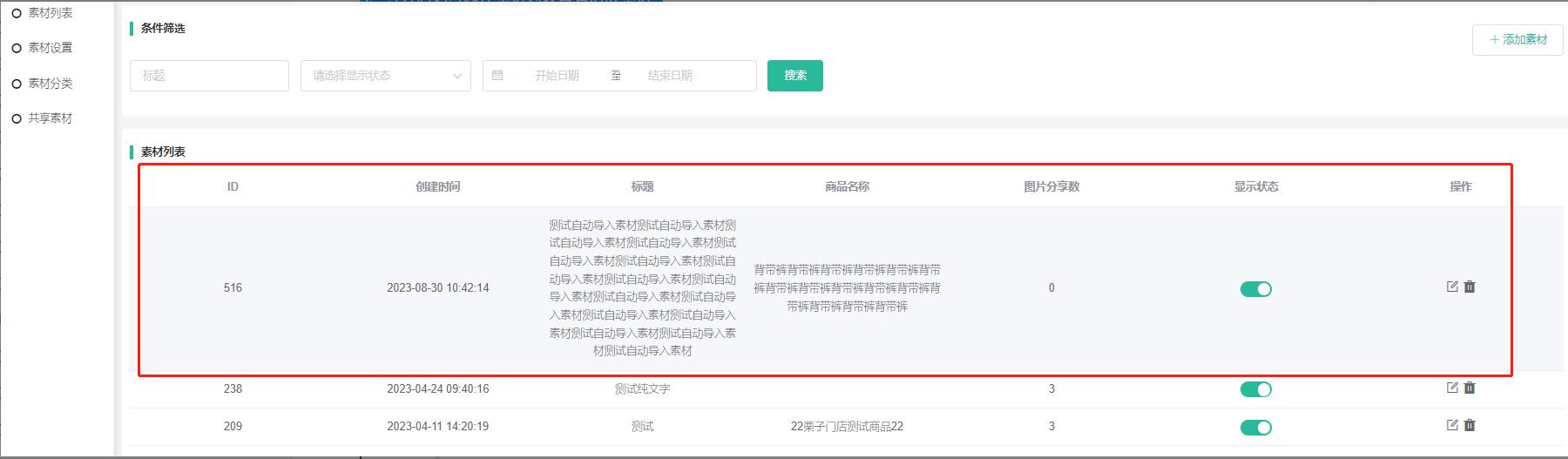Click the green 搜索 search button
This screenshot has height=459, width=1568.
click(794, 76)
